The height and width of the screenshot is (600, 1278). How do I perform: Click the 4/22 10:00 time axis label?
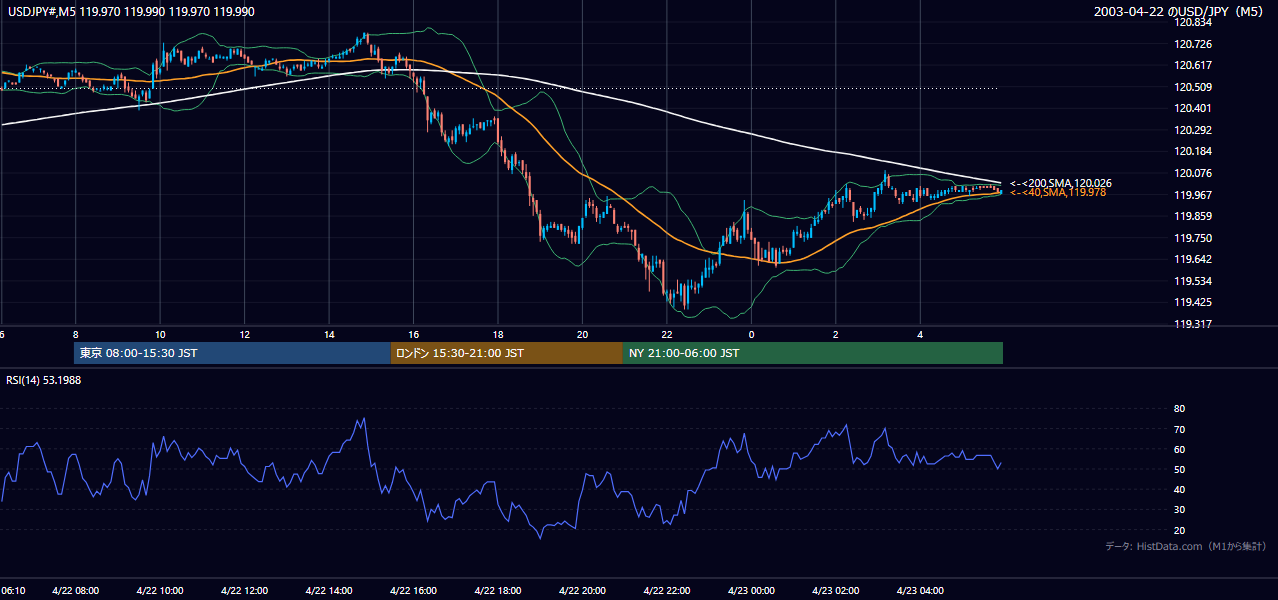159,591
